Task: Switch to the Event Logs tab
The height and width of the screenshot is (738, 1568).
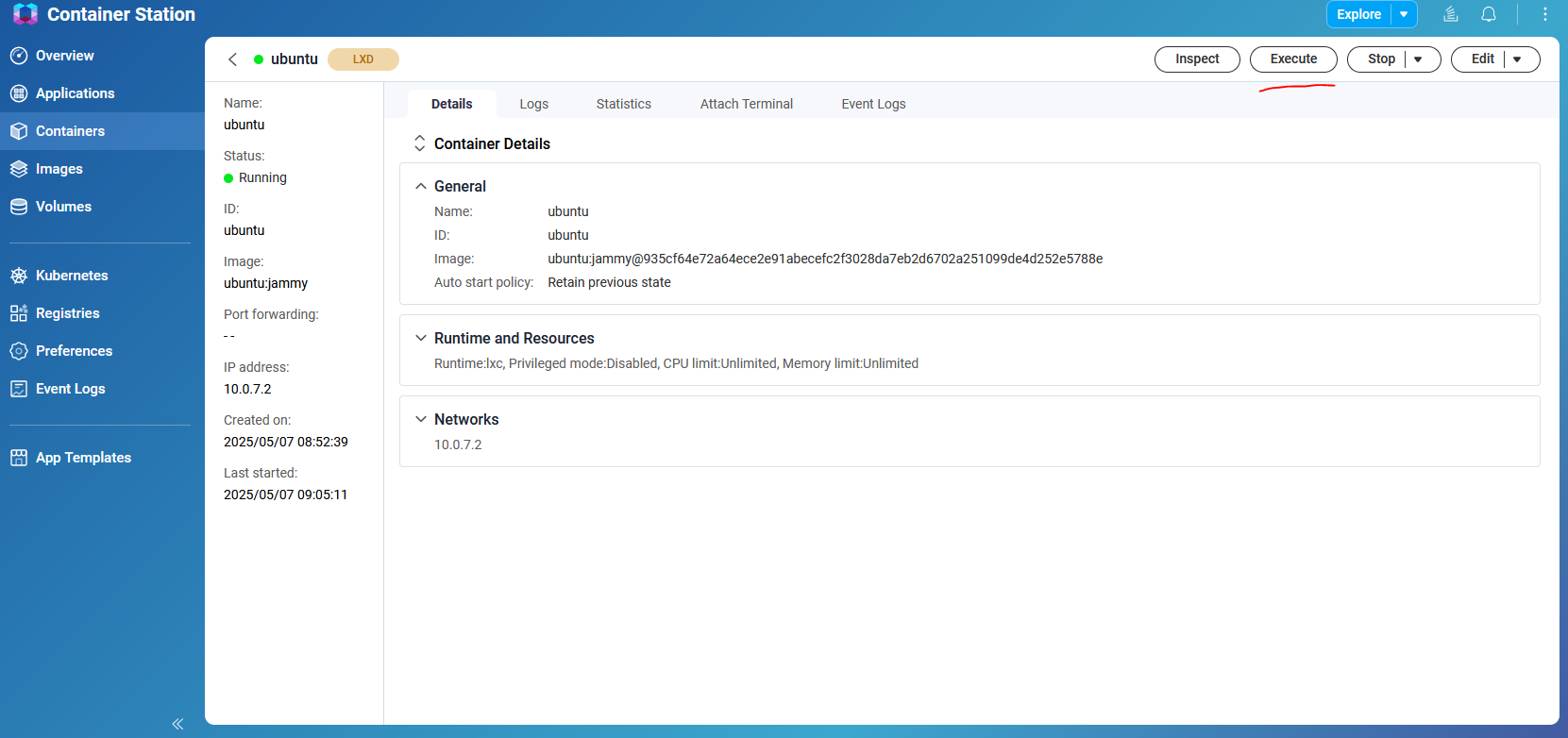Action: tap(874, 104)
